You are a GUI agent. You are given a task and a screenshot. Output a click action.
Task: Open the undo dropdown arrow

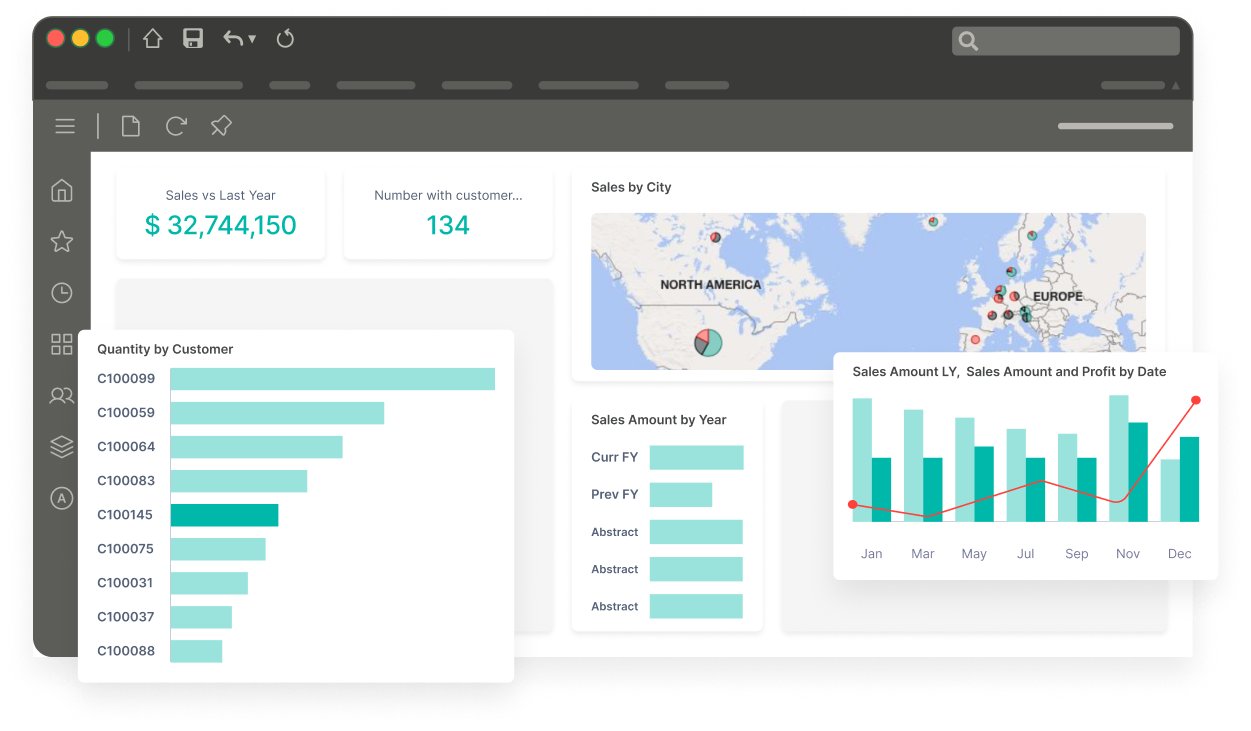(x=252, y=39)
